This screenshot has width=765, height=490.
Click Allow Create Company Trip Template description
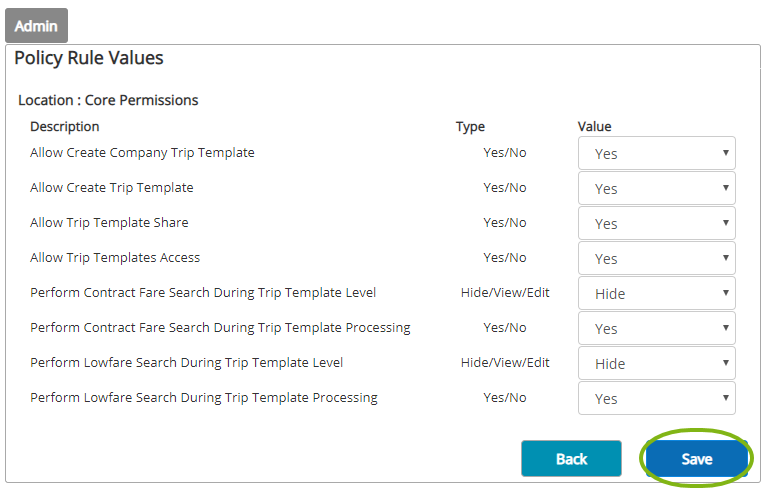(142, 153)
